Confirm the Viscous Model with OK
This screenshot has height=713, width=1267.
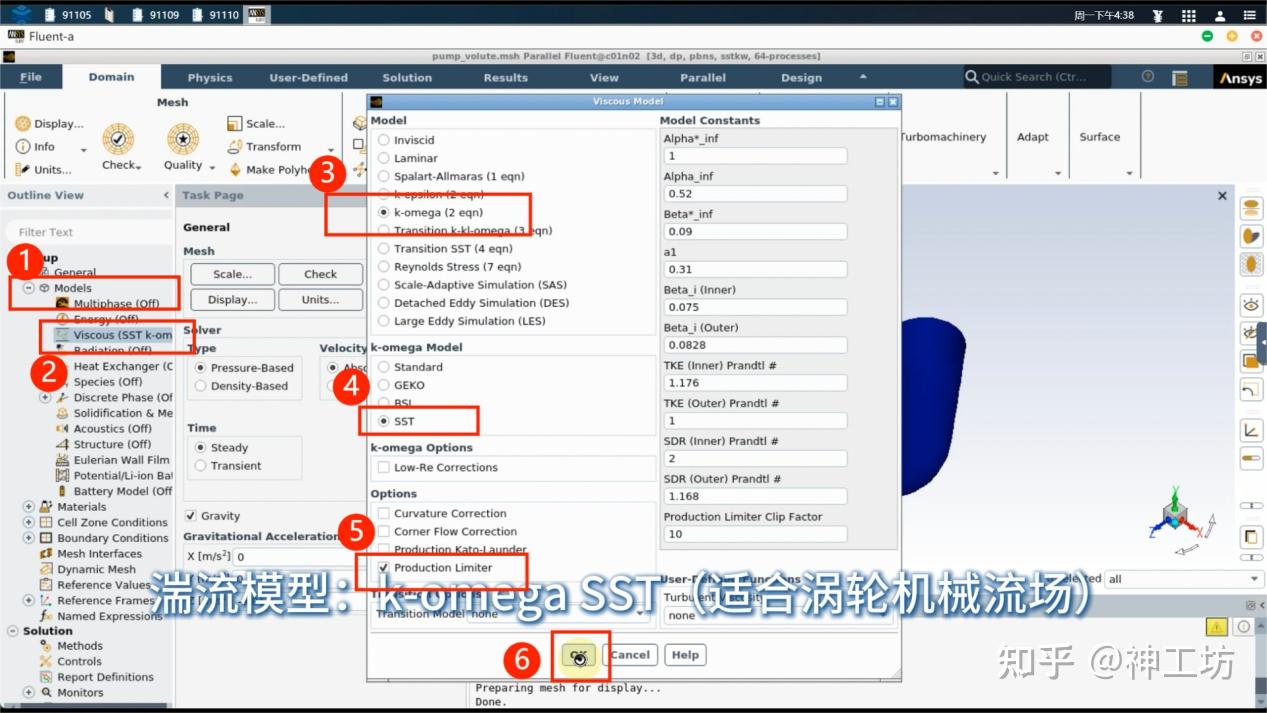(579, 655)
